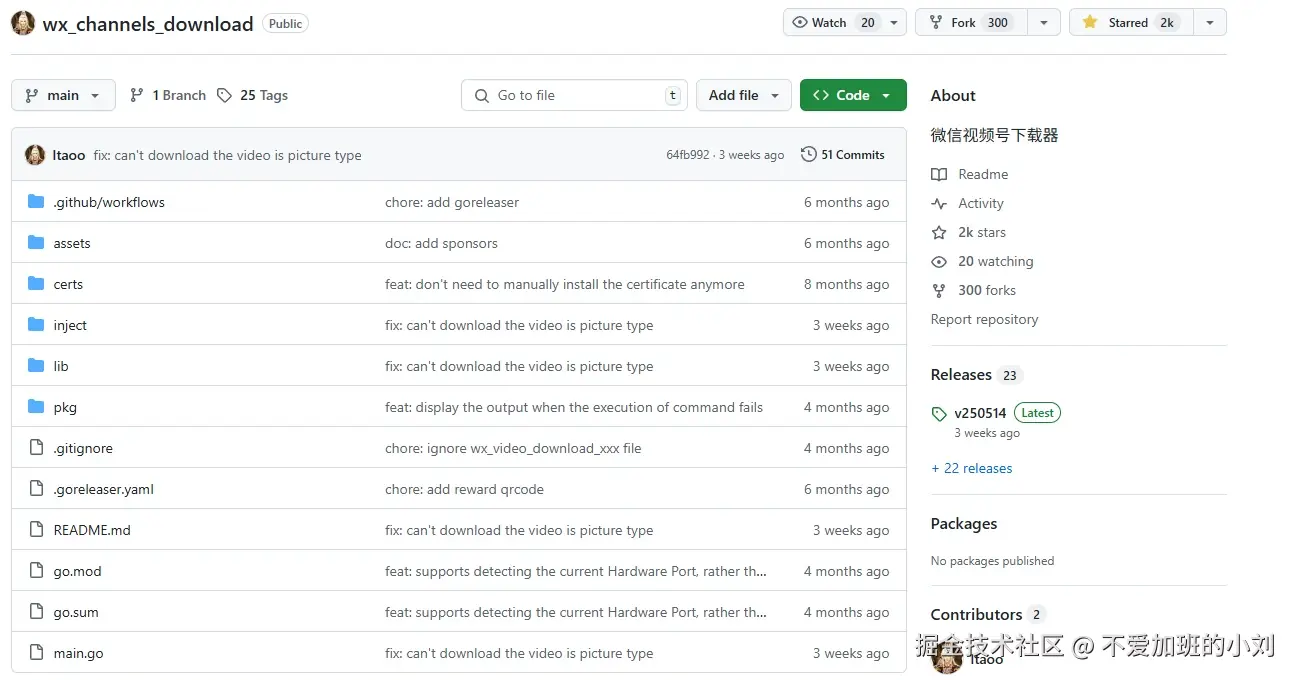Expand the Add file dropdown
1296x680 pixels.
pyautogui.click(x=744, y=95)
